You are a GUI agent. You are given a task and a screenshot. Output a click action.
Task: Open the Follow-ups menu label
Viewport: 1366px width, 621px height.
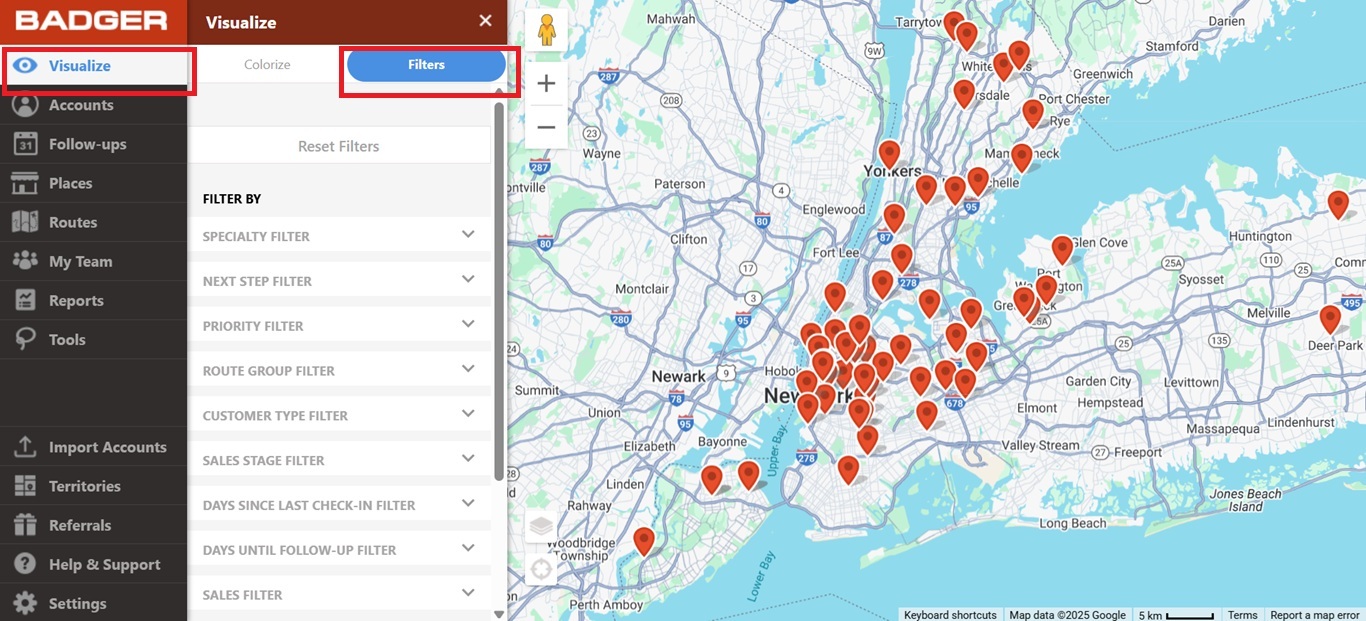pyautogui.click(x=88, y=144)
